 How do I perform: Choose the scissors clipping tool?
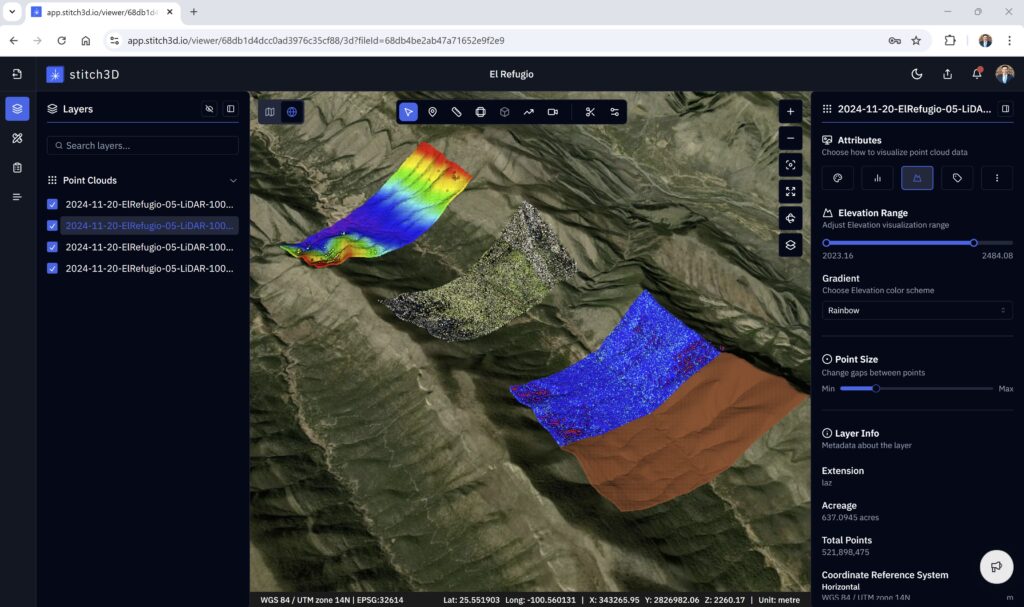coord(590,112)
